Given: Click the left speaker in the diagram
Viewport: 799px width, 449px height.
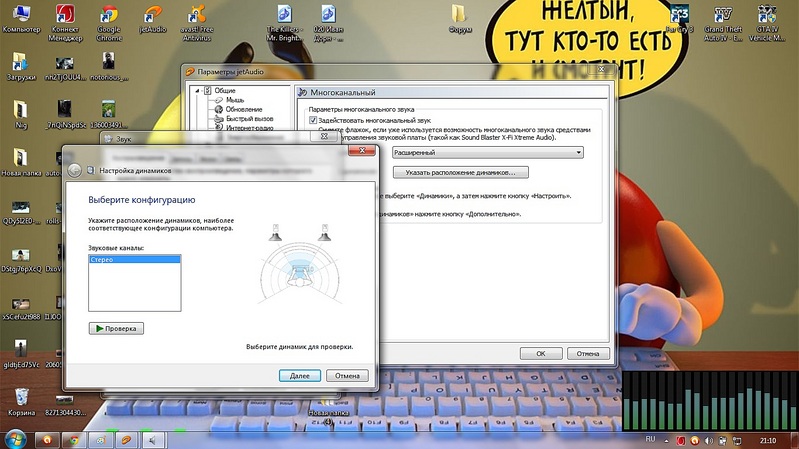Looking at the screenshot, I should pyautogui.click(x=275, y=235).
